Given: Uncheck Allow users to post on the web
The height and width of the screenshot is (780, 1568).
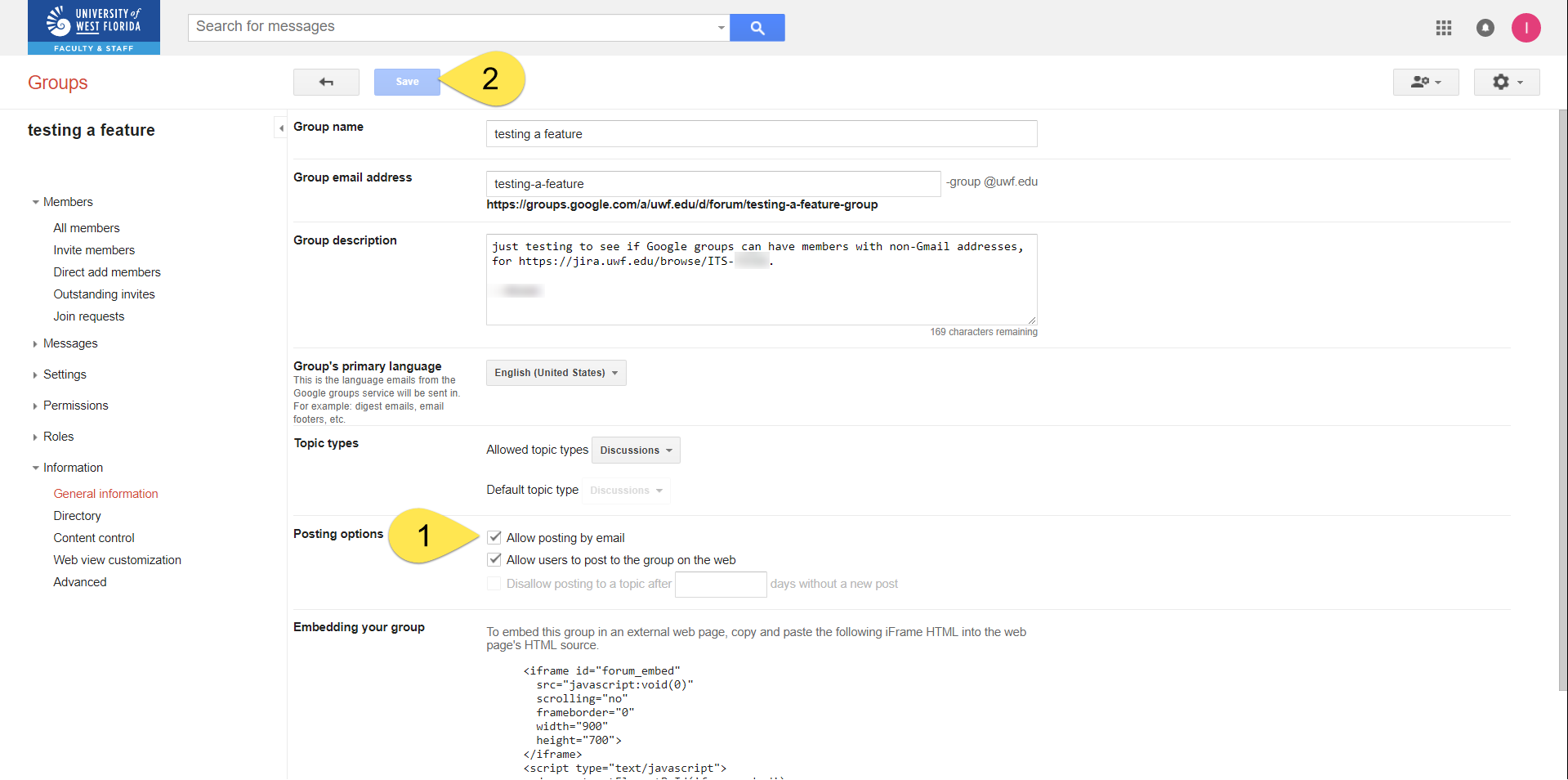Looking at the screenshot, I should (494, 559).
